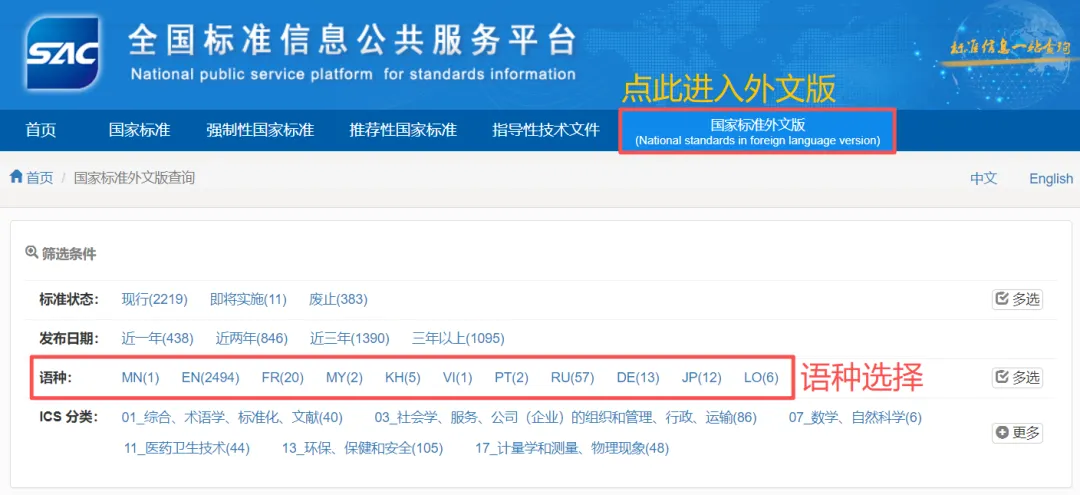Select ICS 11_医药卫生技术(44)
The image size is (1080, 495).
(x=187, y=448)
